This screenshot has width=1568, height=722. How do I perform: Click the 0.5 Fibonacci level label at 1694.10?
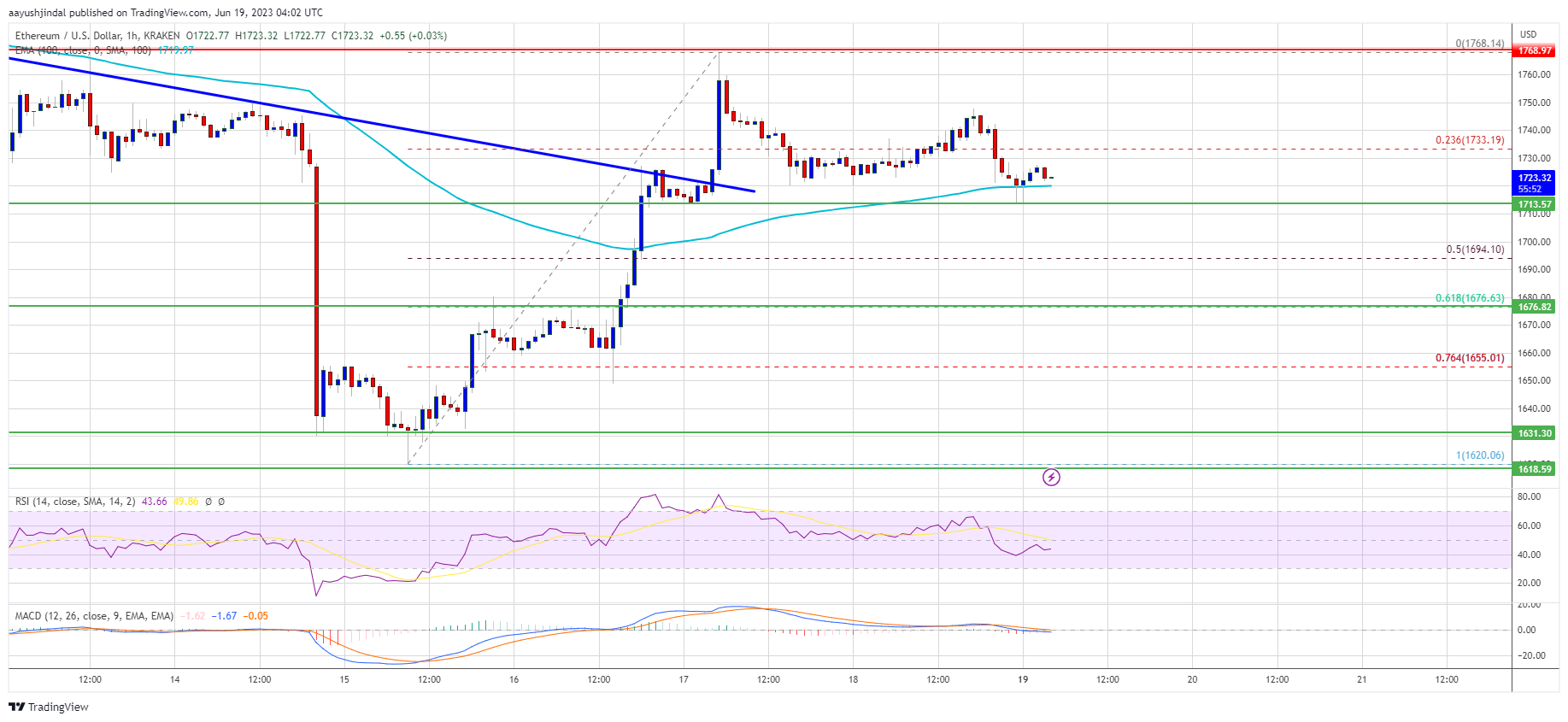1474,249
